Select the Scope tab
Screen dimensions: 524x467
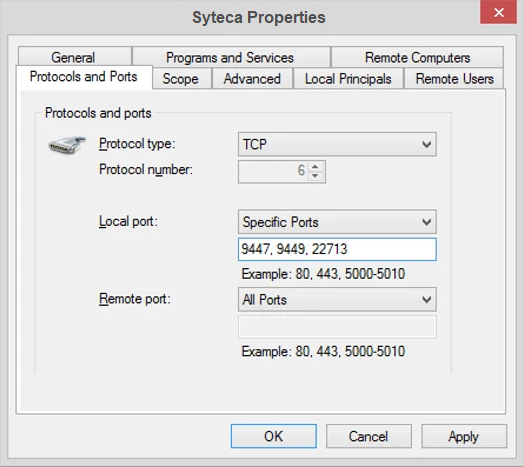[181, 79]
